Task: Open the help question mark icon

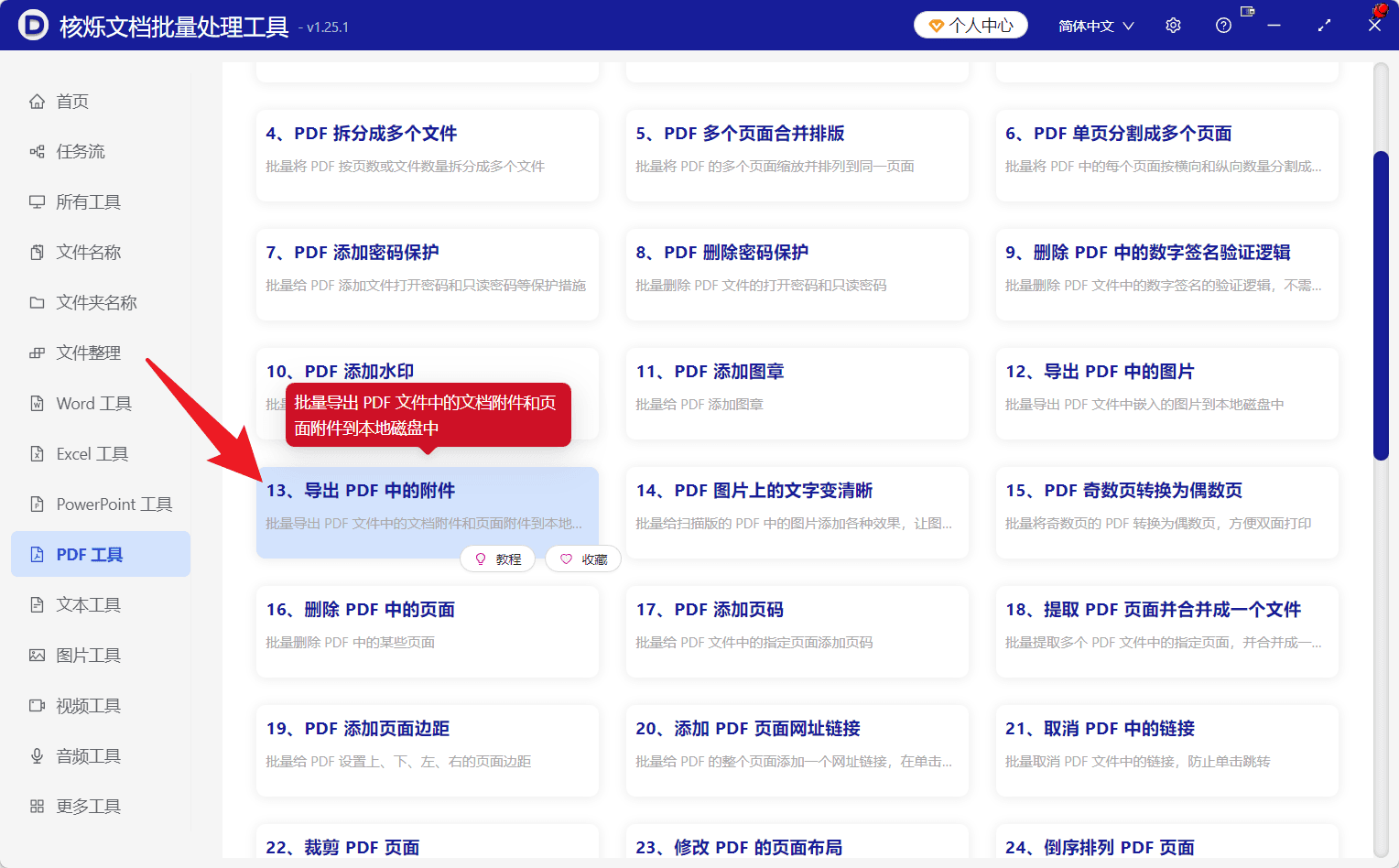Action: (1223, 26)
